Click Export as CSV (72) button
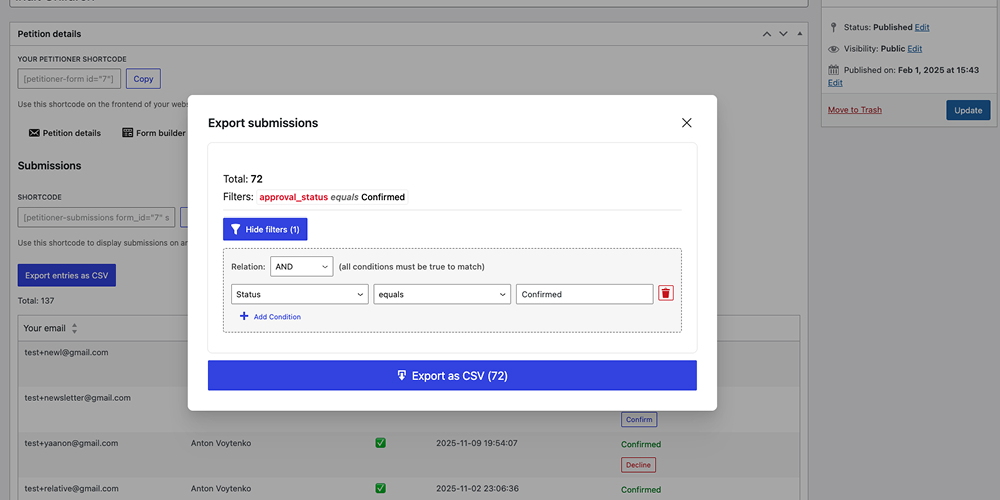This screenshot has height=500, width=1000. [x=452, y=376]
